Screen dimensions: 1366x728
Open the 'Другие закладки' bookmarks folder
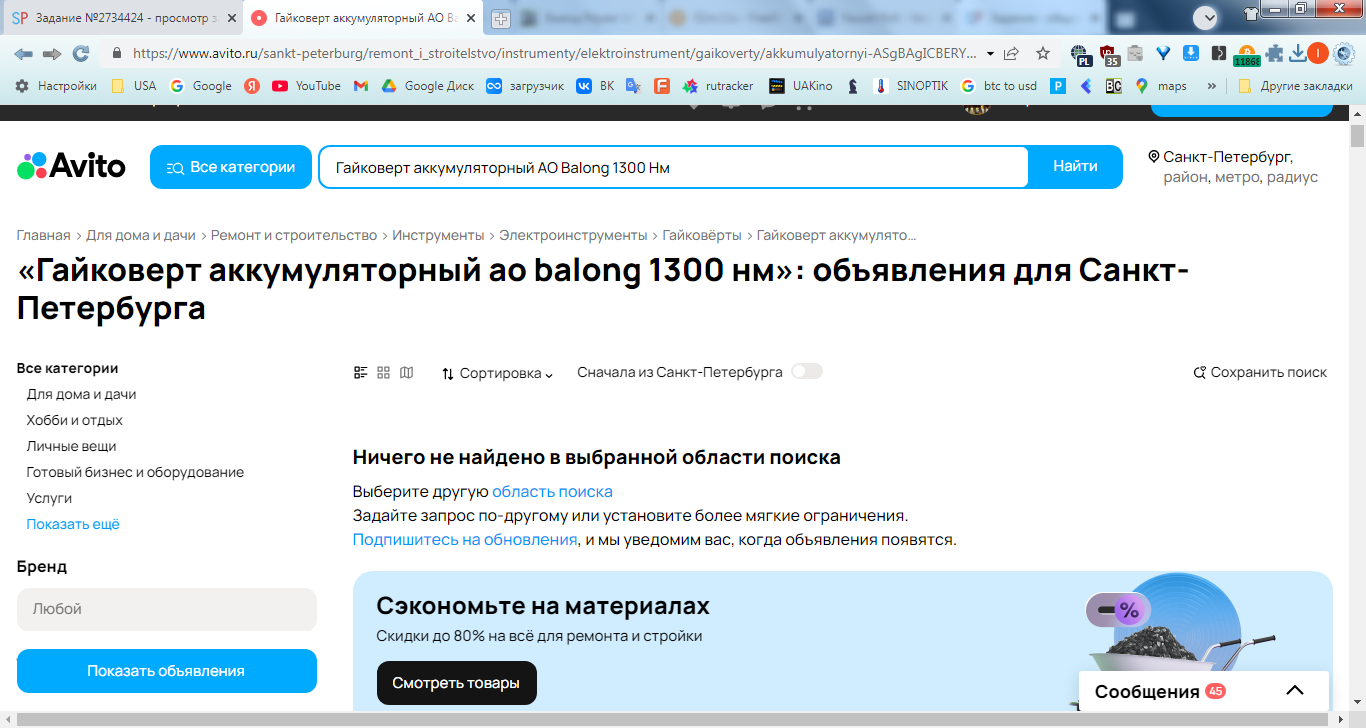point(1294,86)
